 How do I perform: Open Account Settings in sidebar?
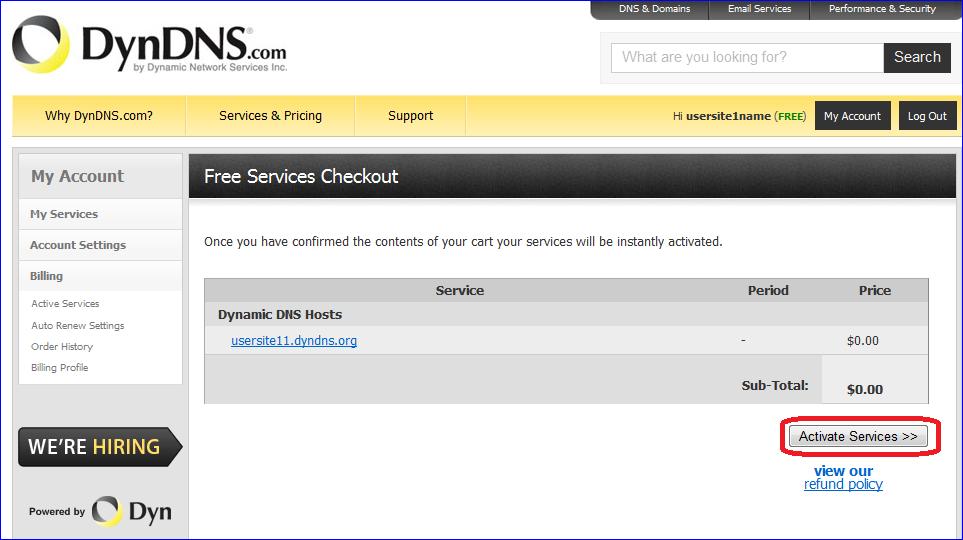click(78, 245)
